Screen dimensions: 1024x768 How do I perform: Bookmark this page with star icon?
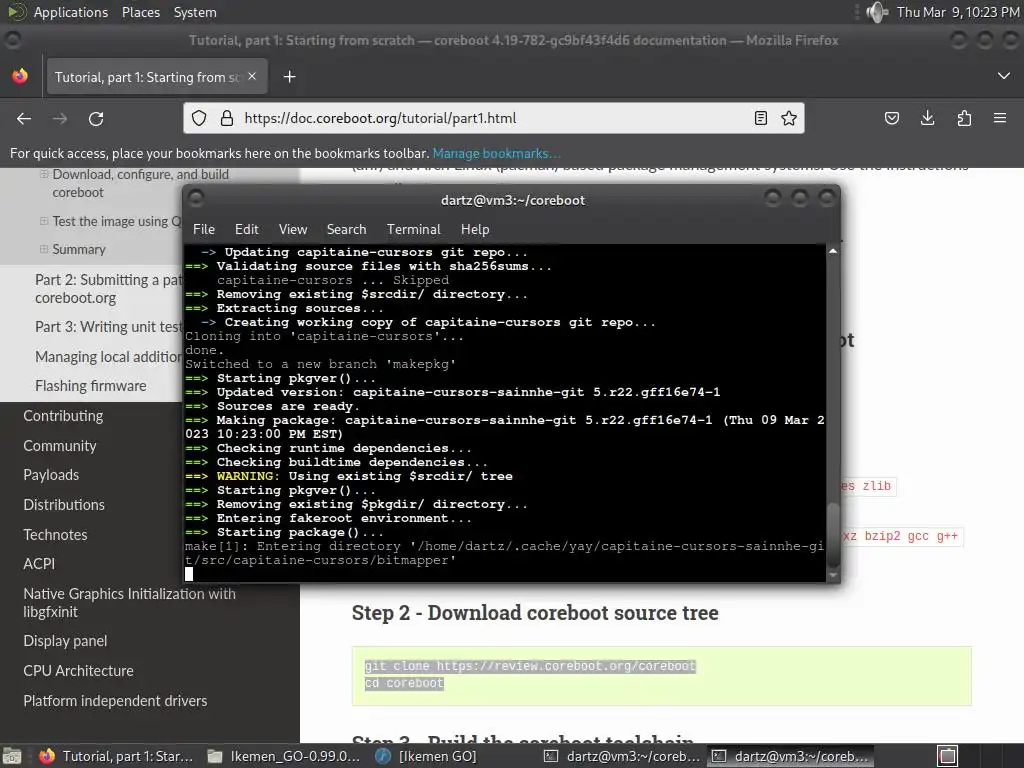tap(789, 118)
